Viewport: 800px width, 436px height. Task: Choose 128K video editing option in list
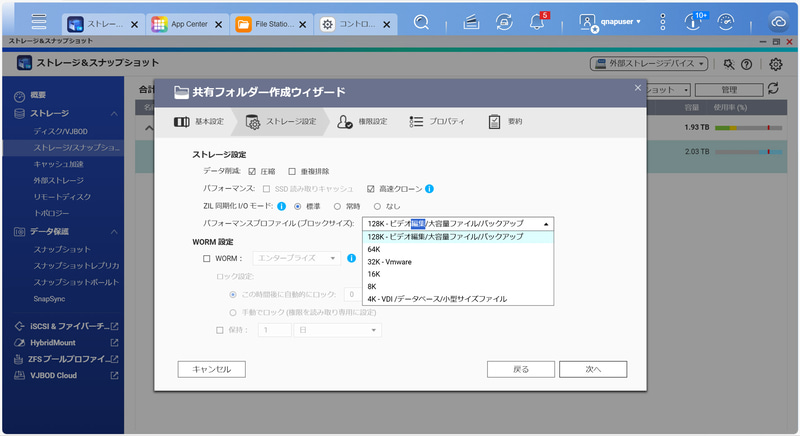tap(458, 237)
